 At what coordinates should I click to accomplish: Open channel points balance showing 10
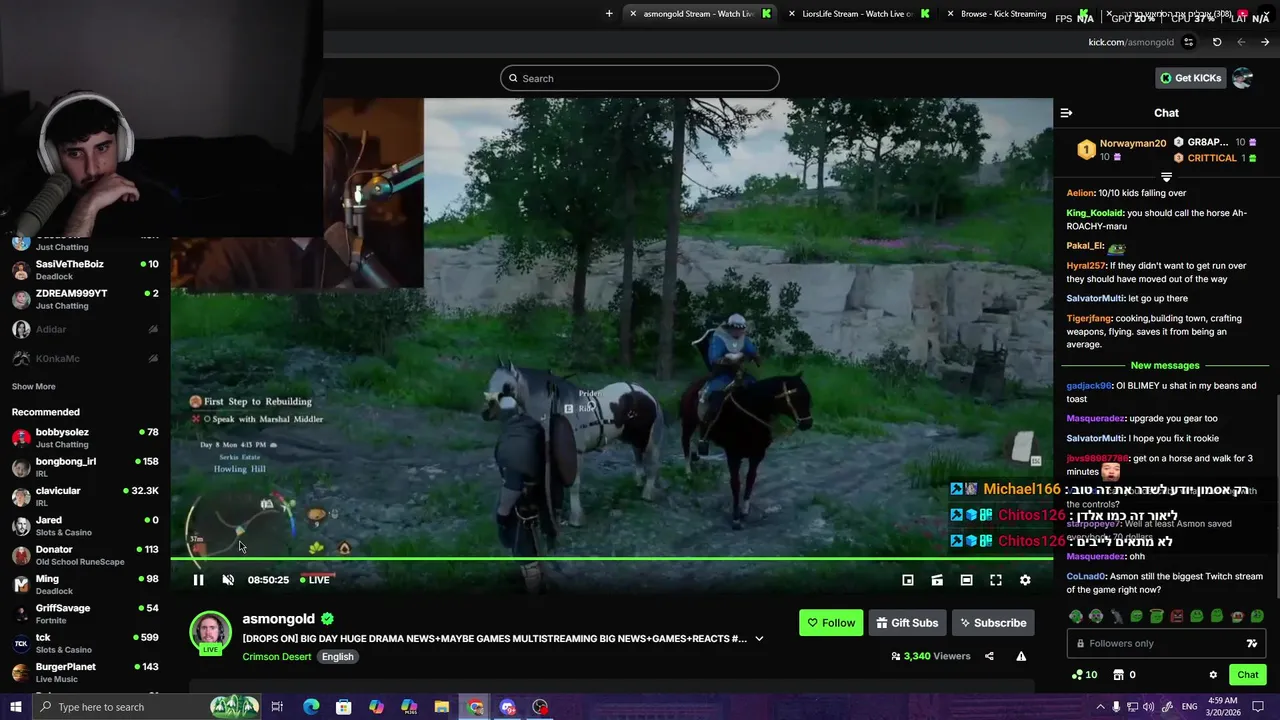1084,675
